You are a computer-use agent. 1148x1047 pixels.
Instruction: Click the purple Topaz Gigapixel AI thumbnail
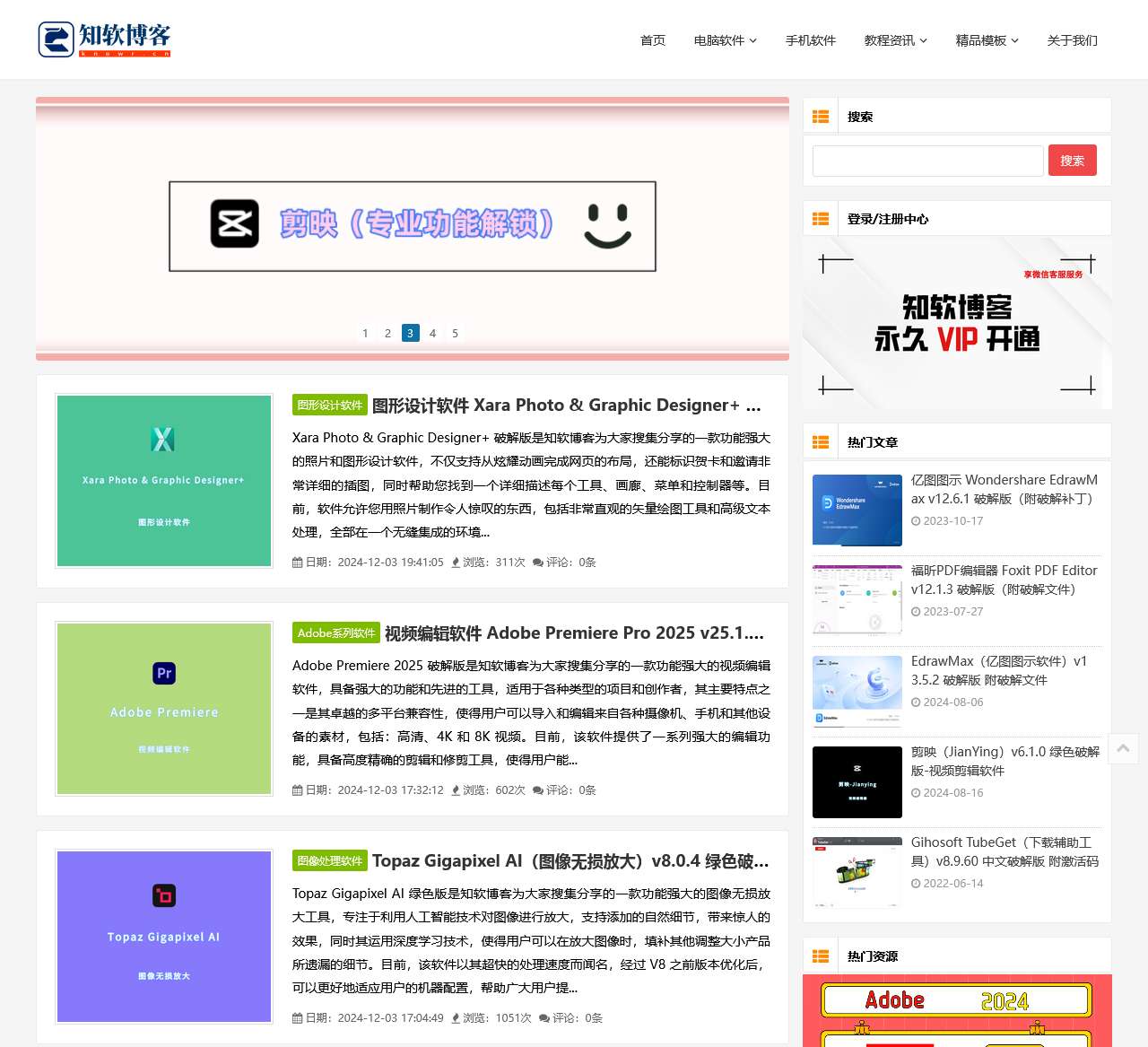[164, 937]
